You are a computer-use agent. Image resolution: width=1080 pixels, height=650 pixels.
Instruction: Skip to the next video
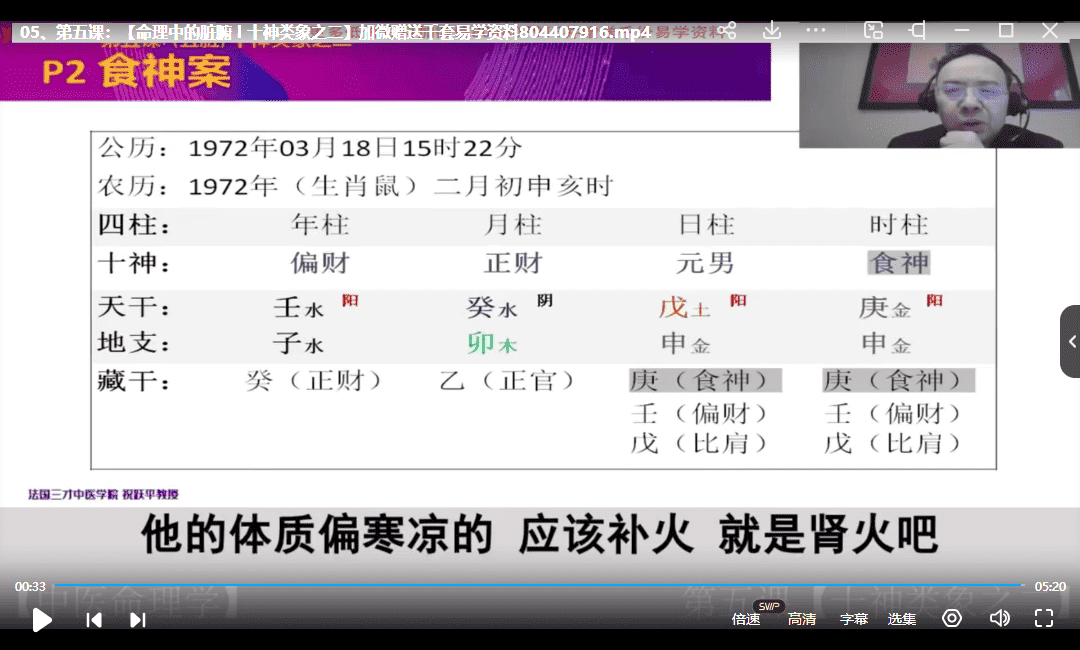tap(138, 620)
